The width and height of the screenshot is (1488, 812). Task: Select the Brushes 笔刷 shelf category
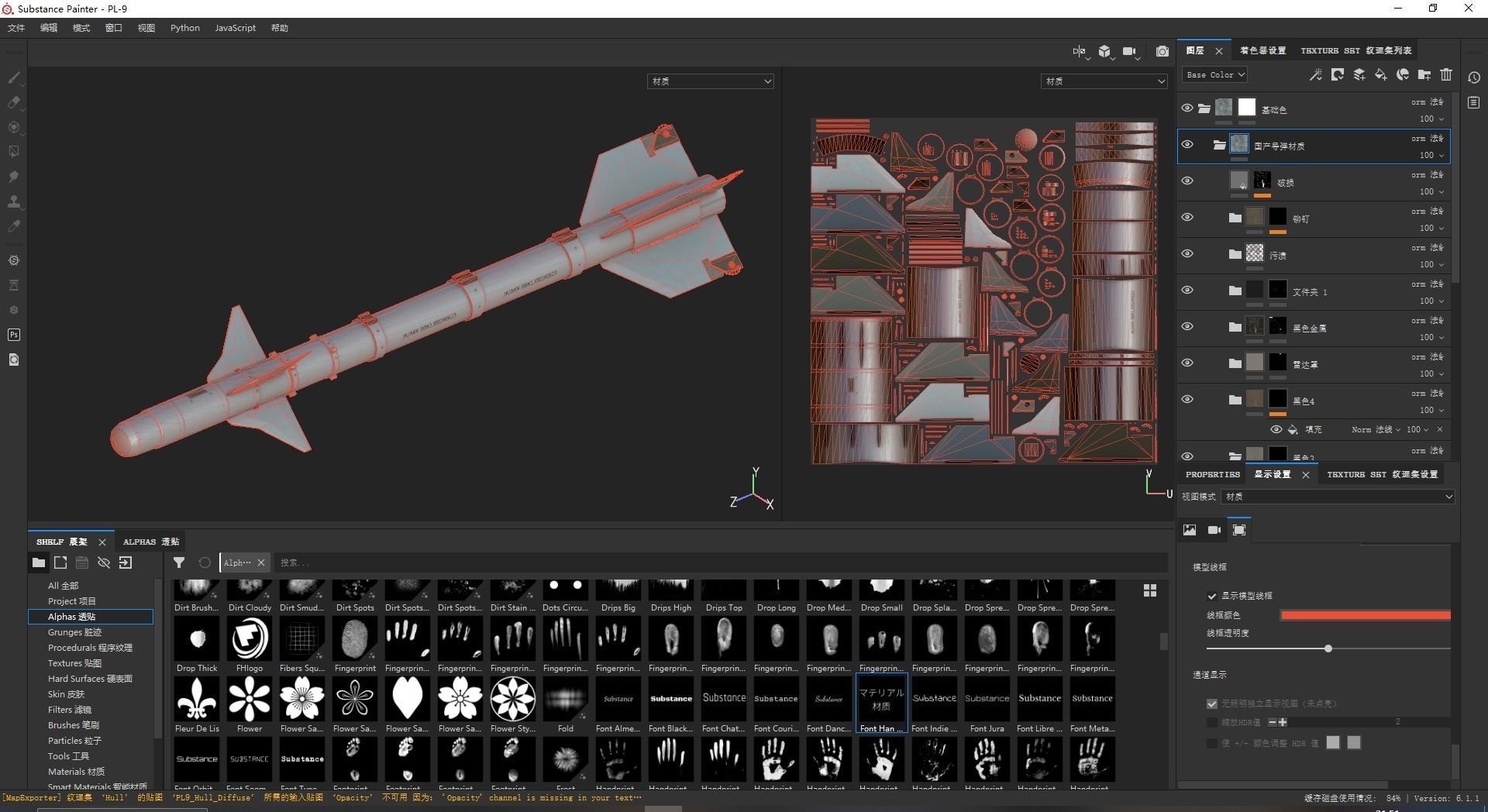(x=74, y=725)
